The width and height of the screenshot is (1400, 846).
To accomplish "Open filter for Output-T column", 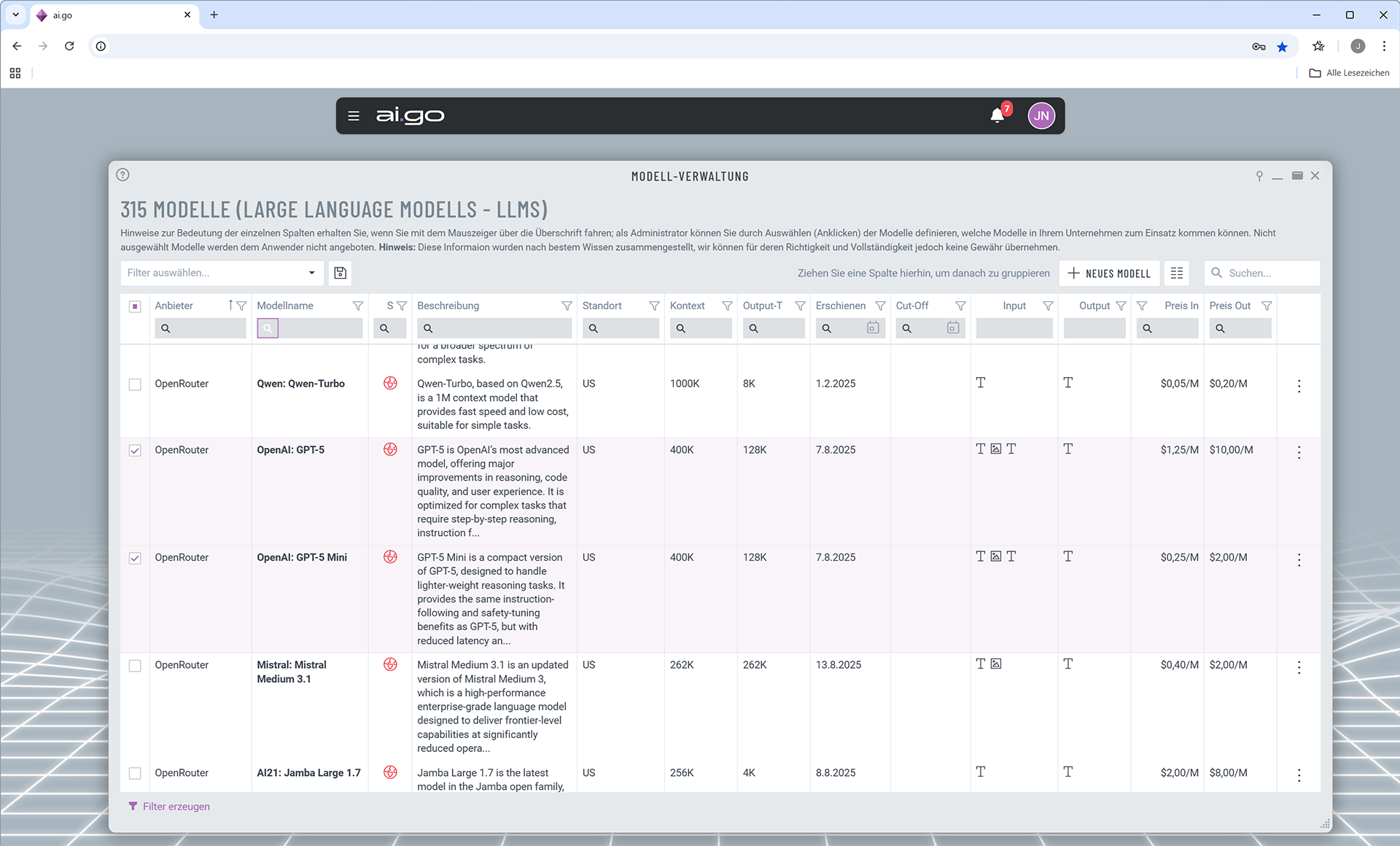I will pyautogui.click(x=800, y=306).
